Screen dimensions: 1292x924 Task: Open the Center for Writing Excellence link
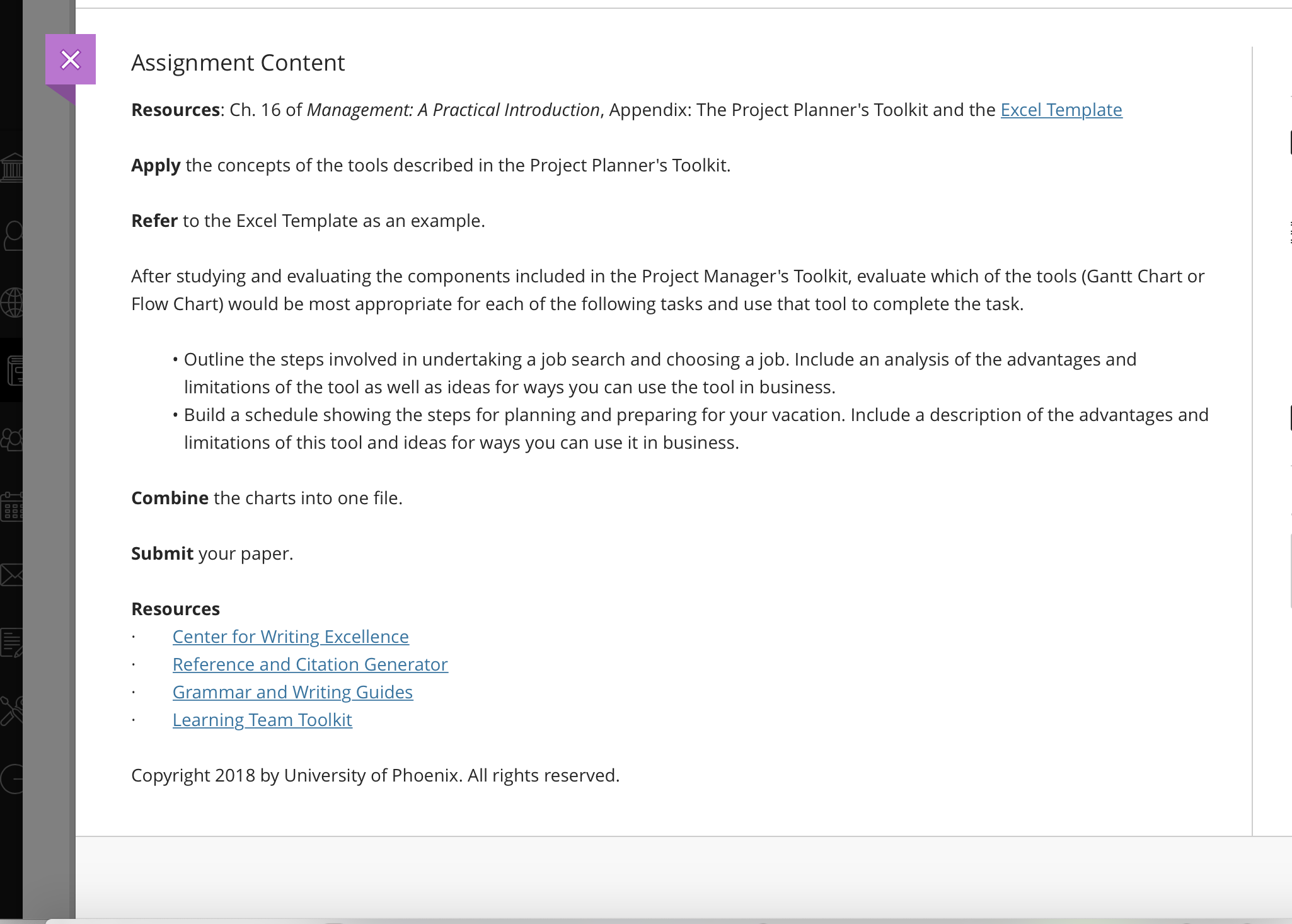pos(291,637)
